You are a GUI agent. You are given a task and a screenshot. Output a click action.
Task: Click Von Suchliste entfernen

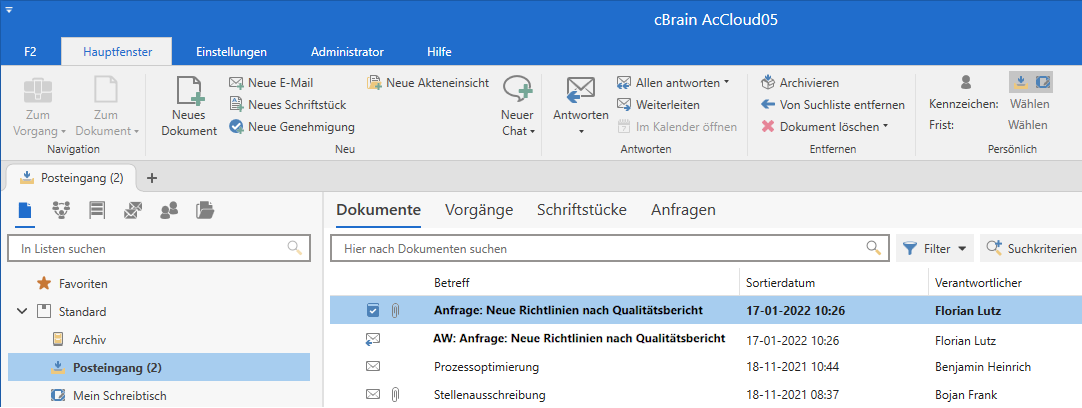[841, 105]
